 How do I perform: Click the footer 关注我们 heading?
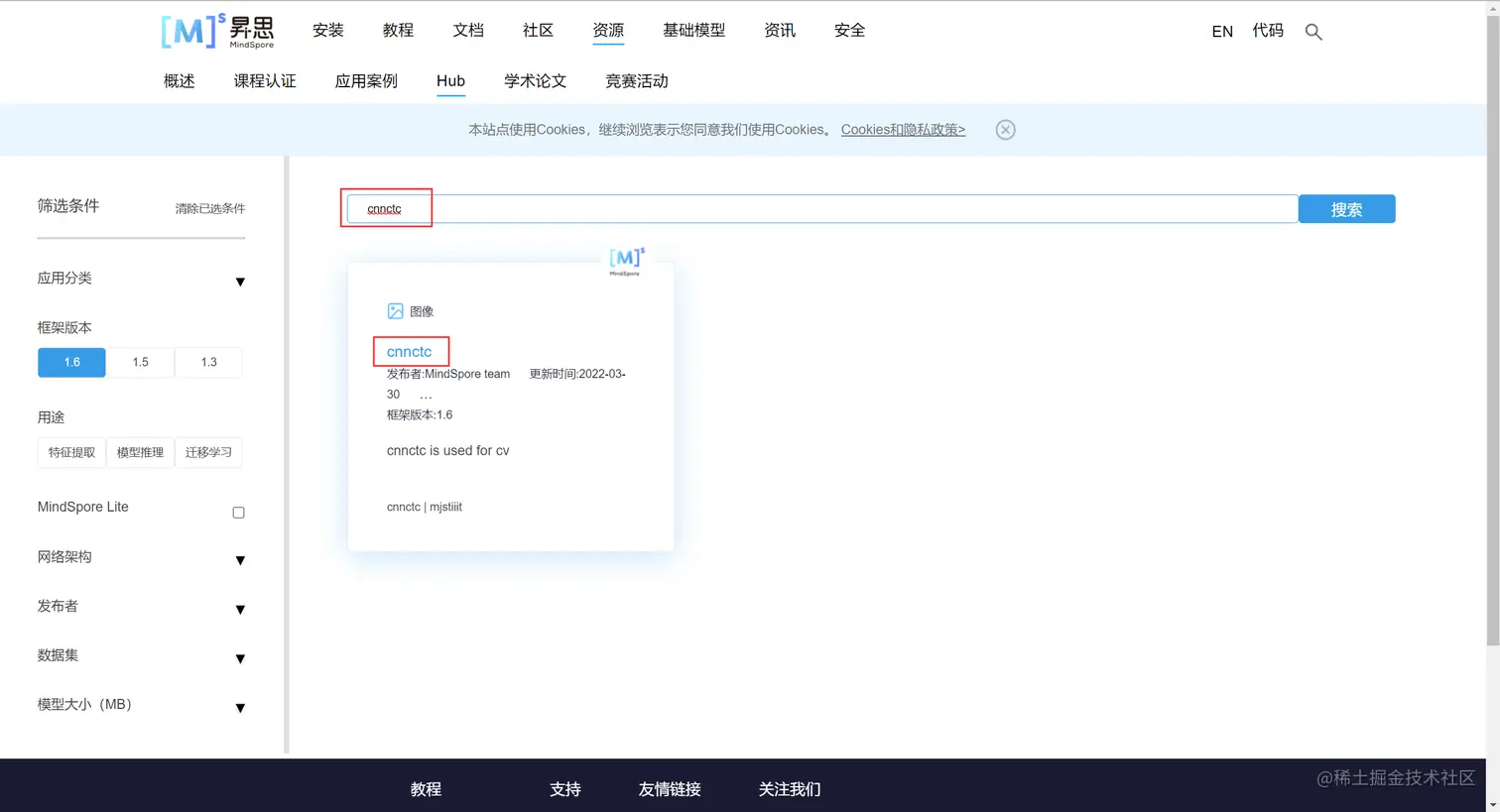pos(790,789)
